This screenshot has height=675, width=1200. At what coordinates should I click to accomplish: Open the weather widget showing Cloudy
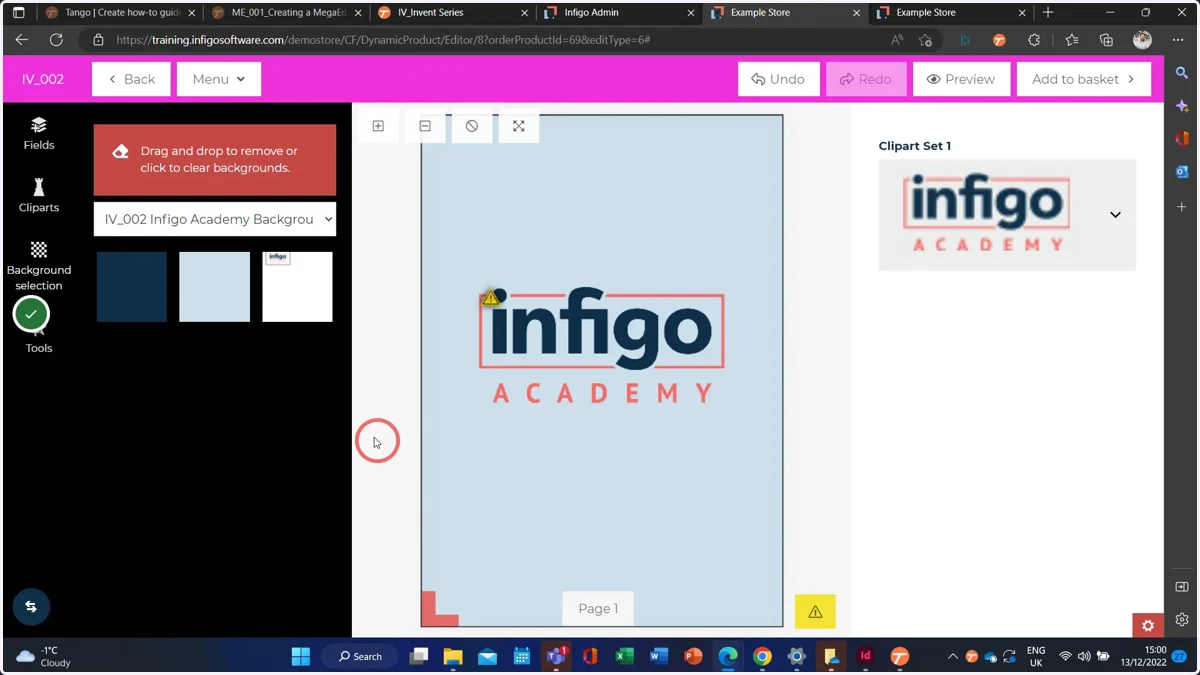click(x=43, y=656)
